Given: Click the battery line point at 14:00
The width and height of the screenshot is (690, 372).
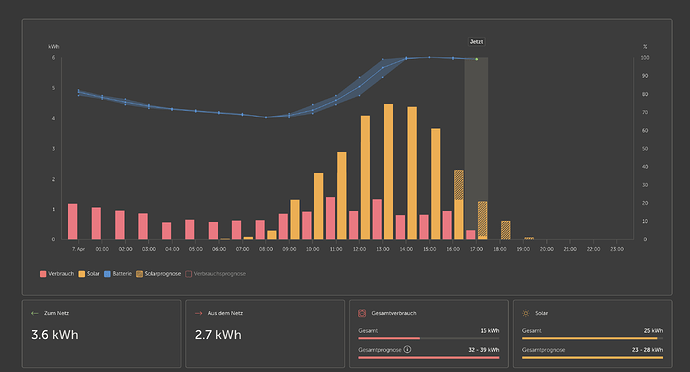Looking at the screenshot, I should [x=406, y=58].
